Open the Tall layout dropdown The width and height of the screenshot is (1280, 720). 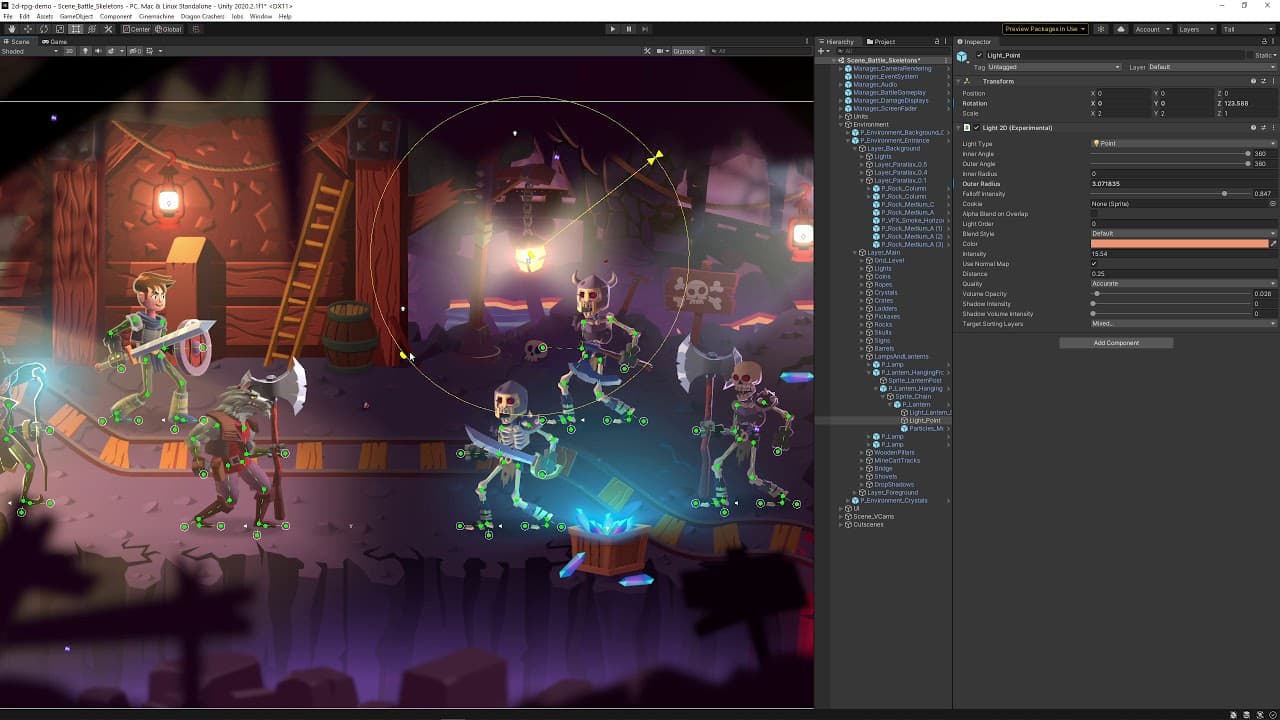click(1247, 29)
